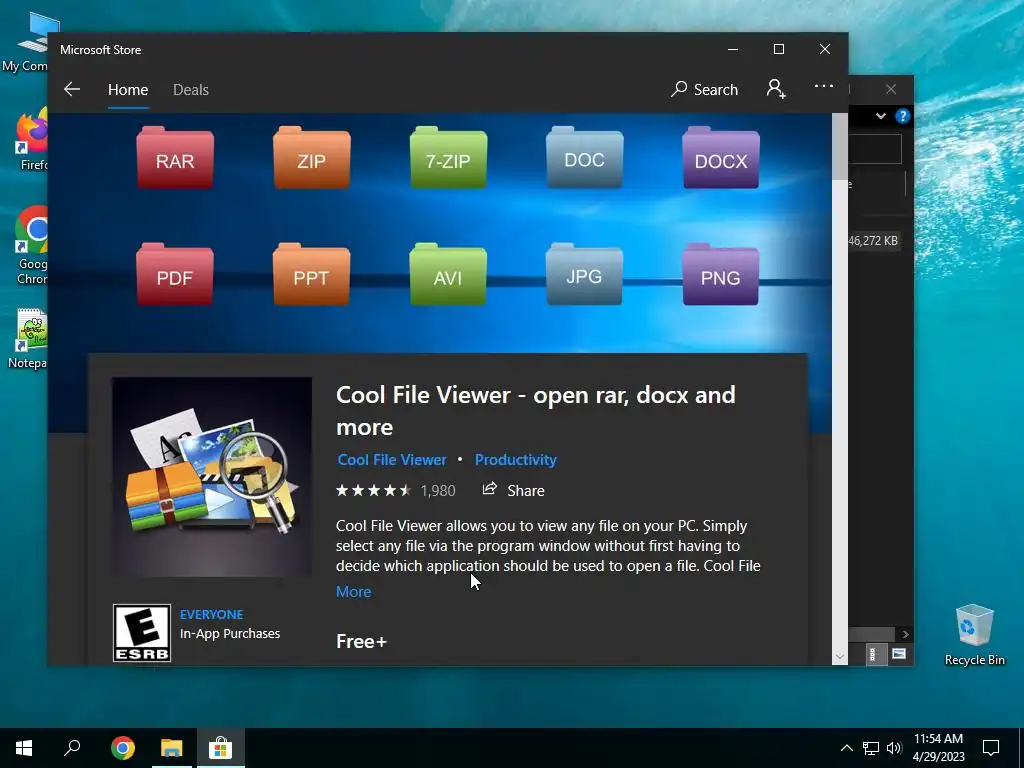1024x768 pixels.
Task: Select the Notepad++ desktop shortcut
Action: pyautogui.click(x=27, y=338)
